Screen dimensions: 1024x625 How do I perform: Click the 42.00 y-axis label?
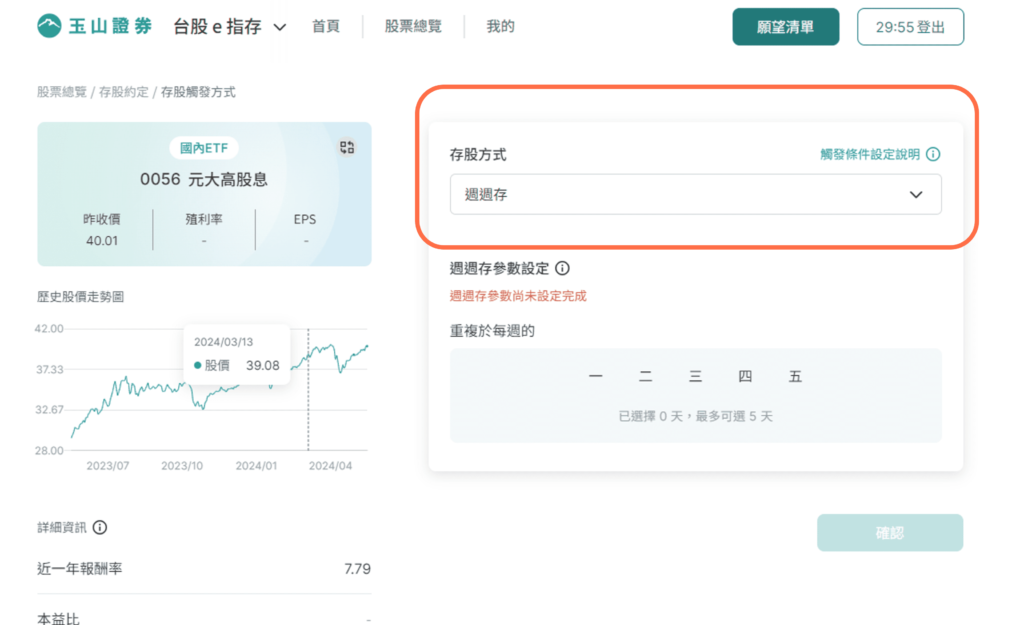pyautogui.click(x=49, y=329)
